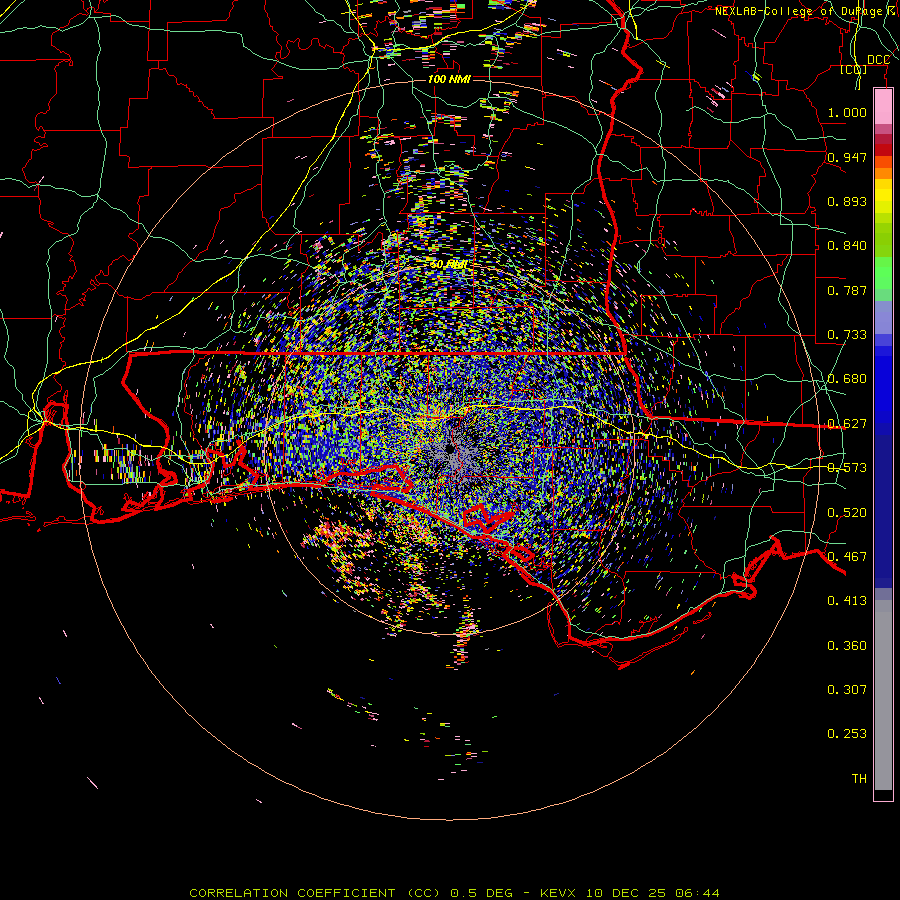Image resolution: width=900 pixels, height=900 pixels.
Task: Select the 0.467 legend value
Action: (847, 557)
